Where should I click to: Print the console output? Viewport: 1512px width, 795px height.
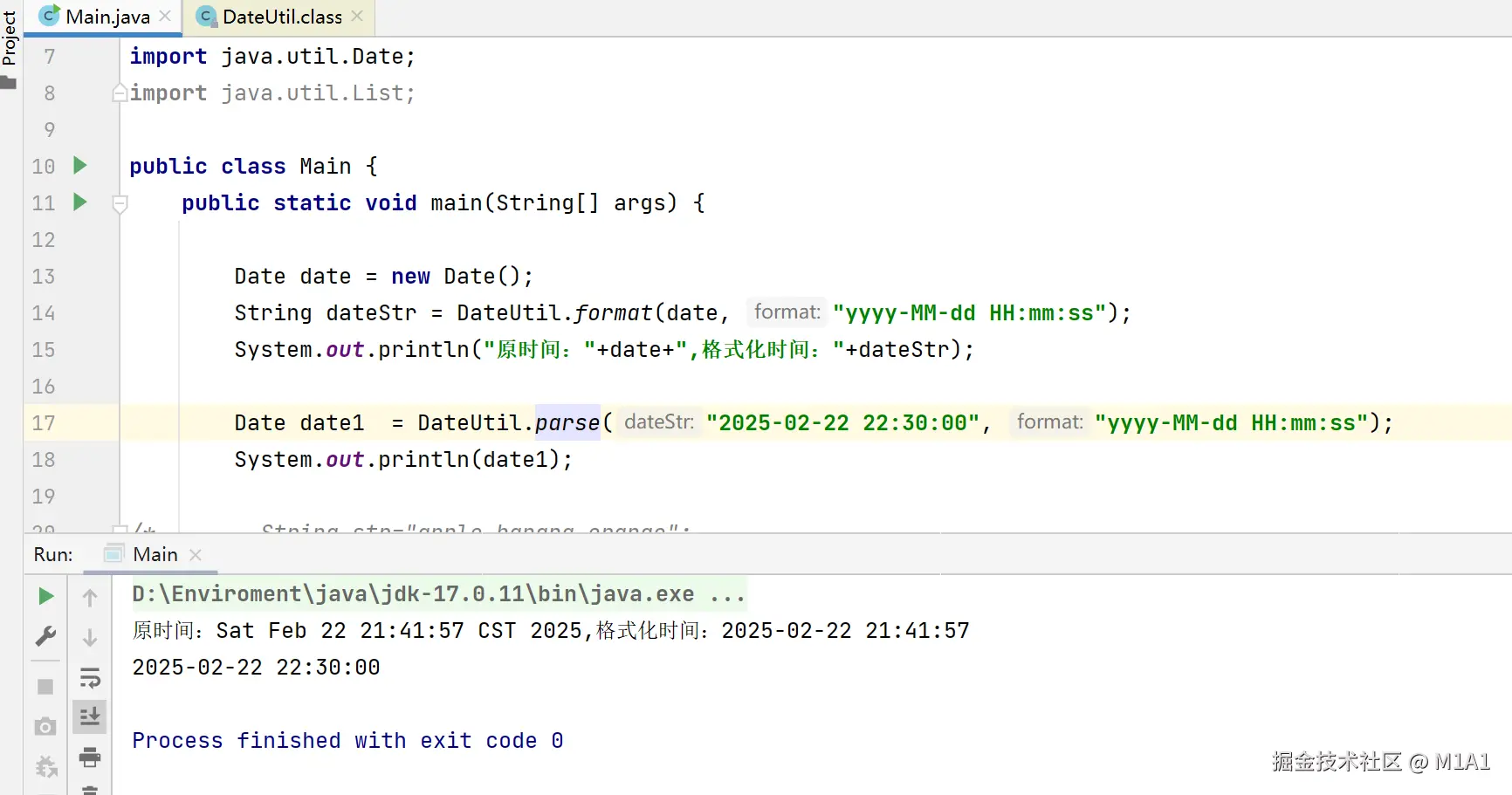coord(90,757)
